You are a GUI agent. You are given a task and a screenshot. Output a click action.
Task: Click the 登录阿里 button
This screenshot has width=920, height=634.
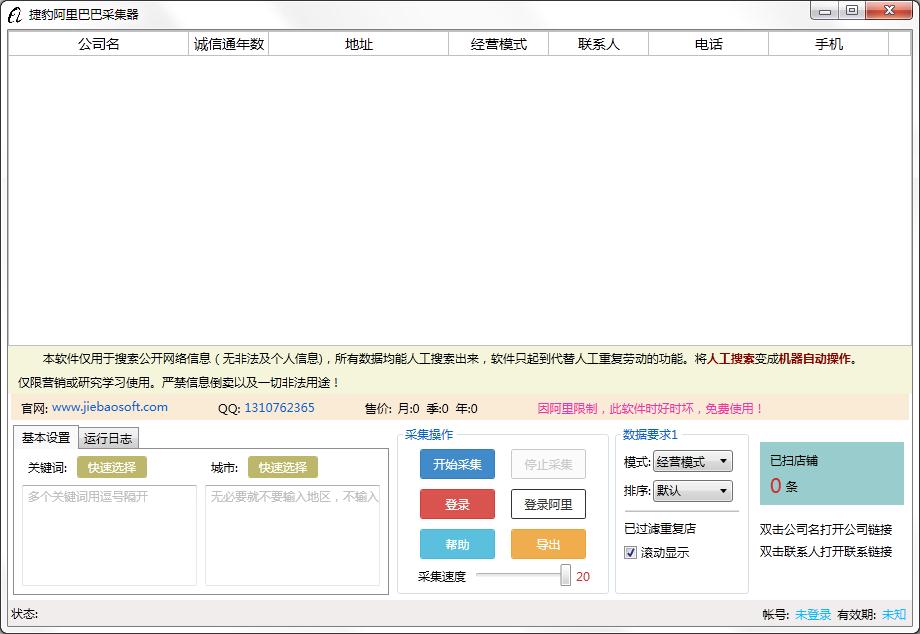[x=548, y=504]
